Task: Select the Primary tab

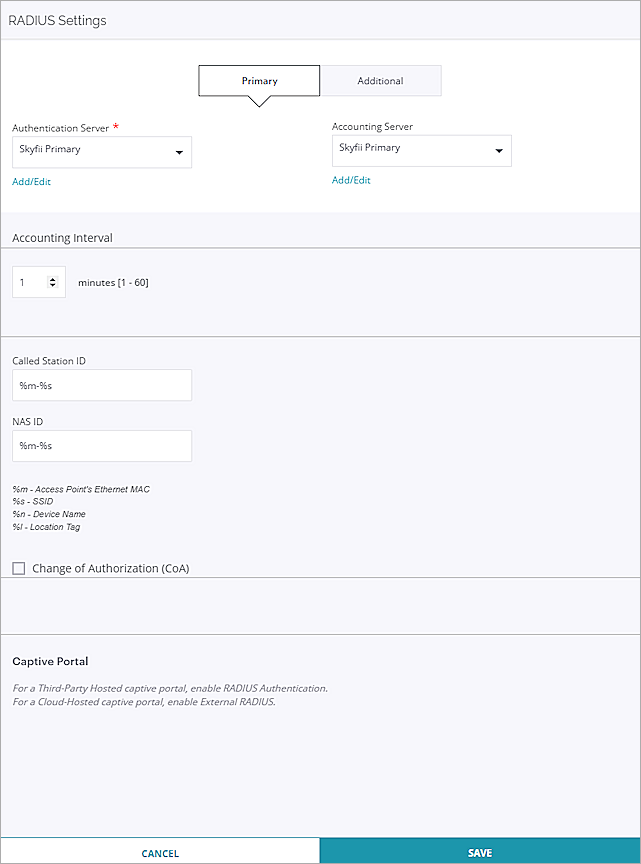Action: coord(259,80)
